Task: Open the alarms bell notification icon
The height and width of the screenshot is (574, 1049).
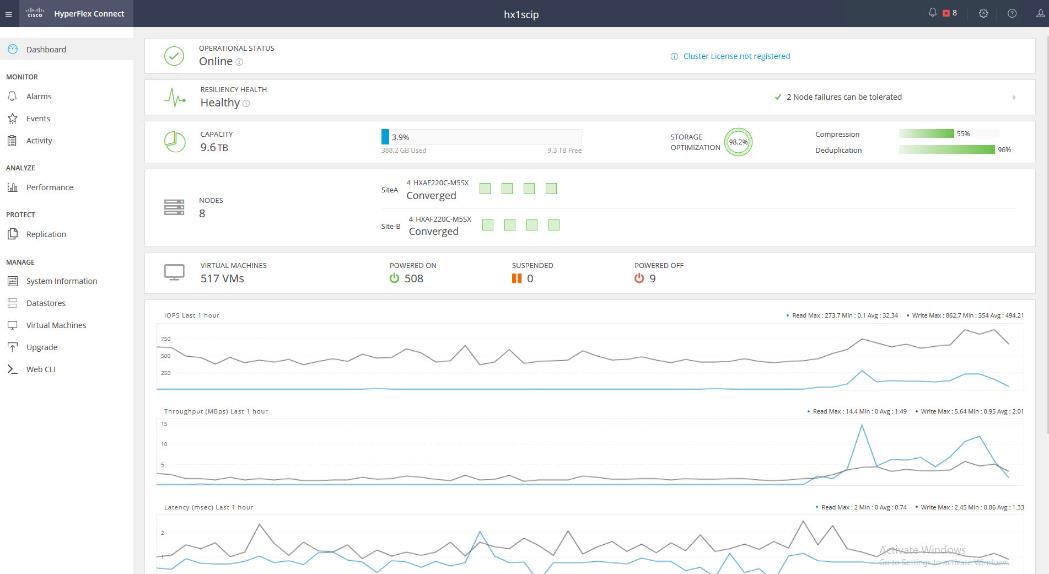Action: (x=933, y=13)
